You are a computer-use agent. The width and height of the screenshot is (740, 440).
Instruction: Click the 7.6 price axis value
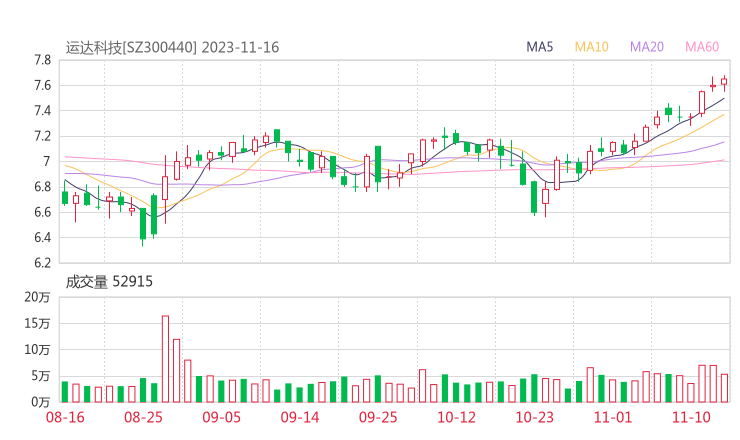click(x=42, y=85)
